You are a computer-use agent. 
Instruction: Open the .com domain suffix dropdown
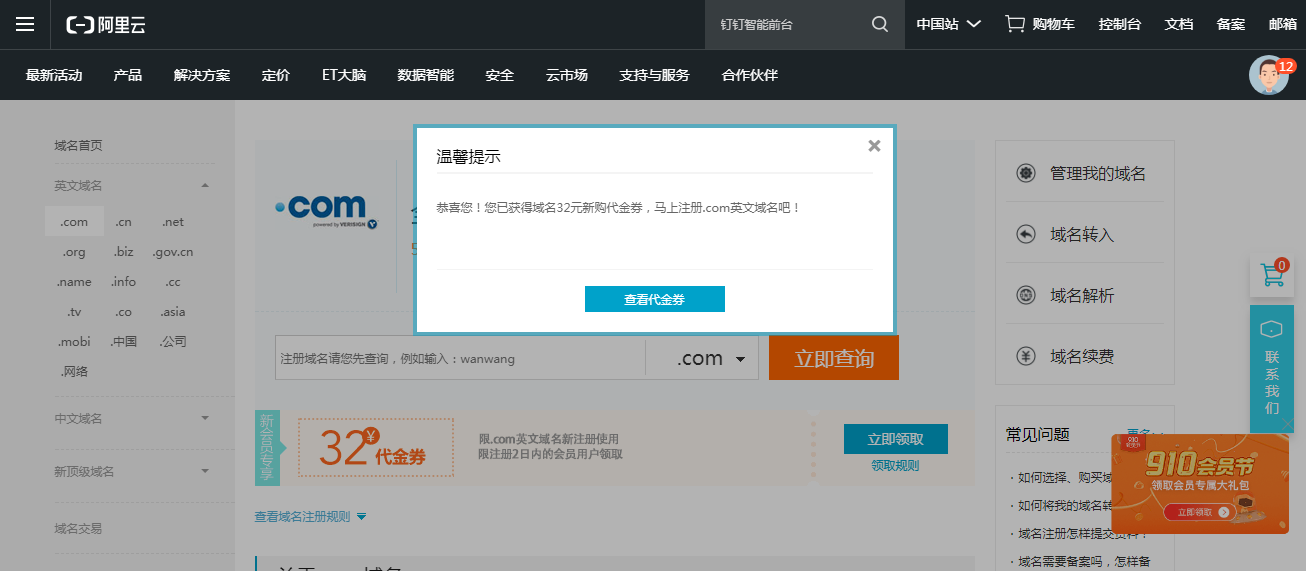[711, 359]
